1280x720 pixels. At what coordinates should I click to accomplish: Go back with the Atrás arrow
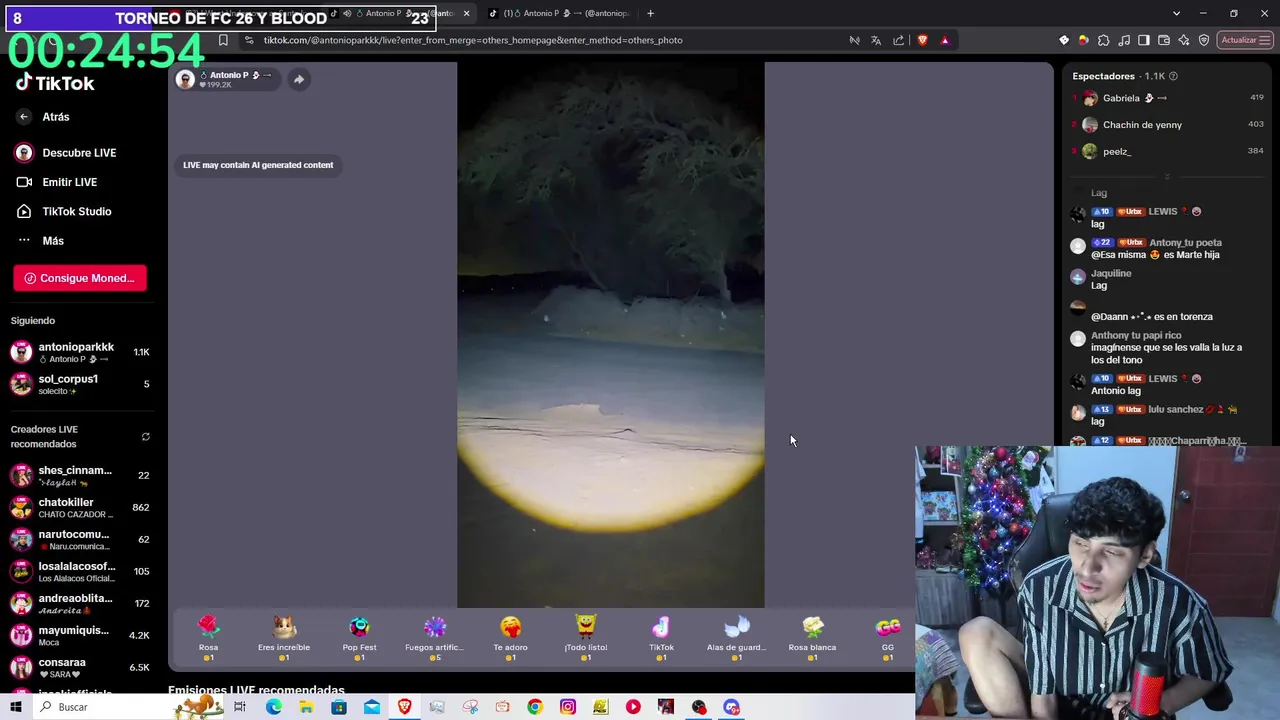click(24, 117)
